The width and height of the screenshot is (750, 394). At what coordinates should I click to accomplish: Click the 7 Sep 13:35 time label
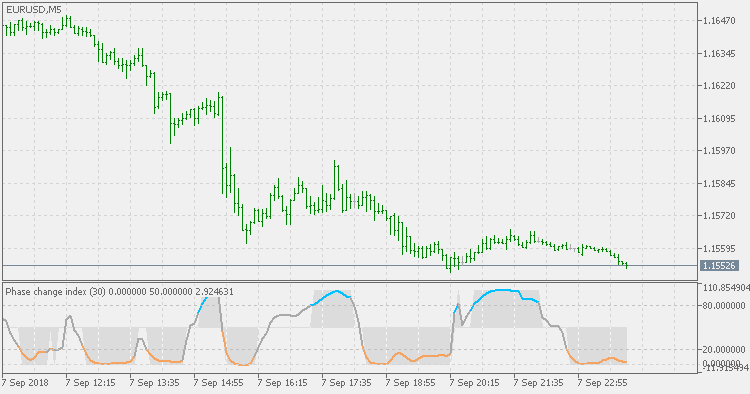(155, 383)
